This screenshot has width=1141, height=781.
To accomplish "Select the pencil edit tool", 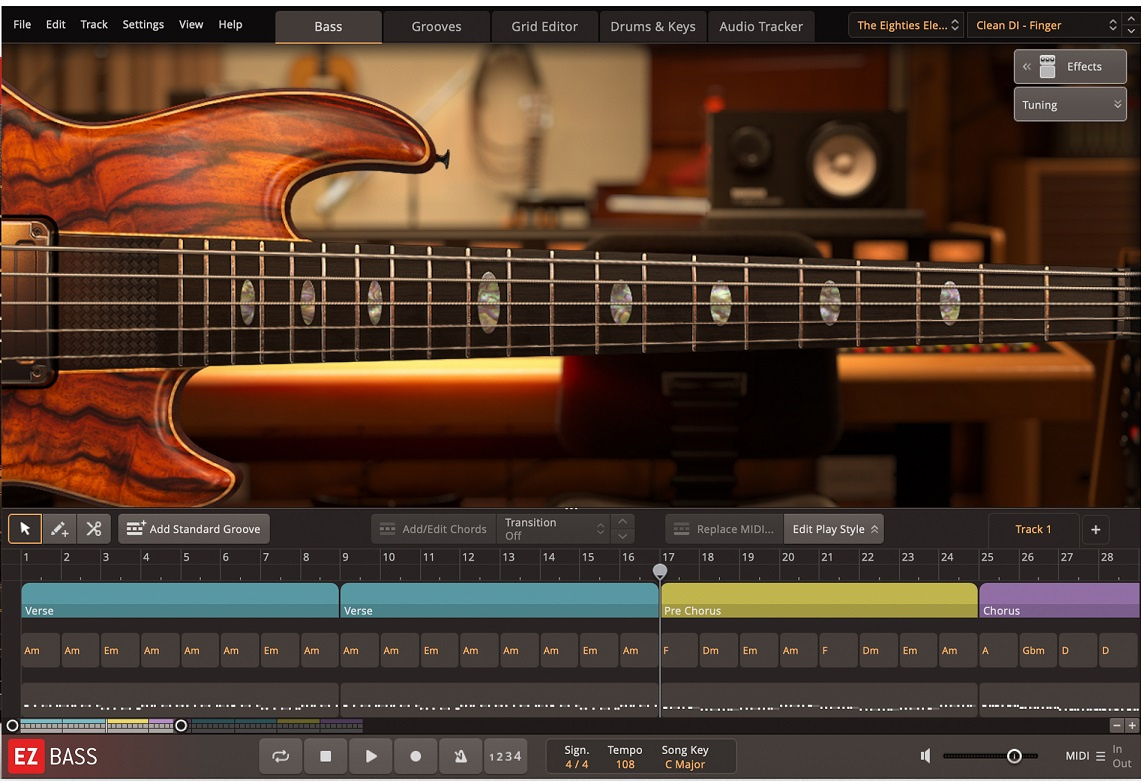I will [x=59, y=528].
